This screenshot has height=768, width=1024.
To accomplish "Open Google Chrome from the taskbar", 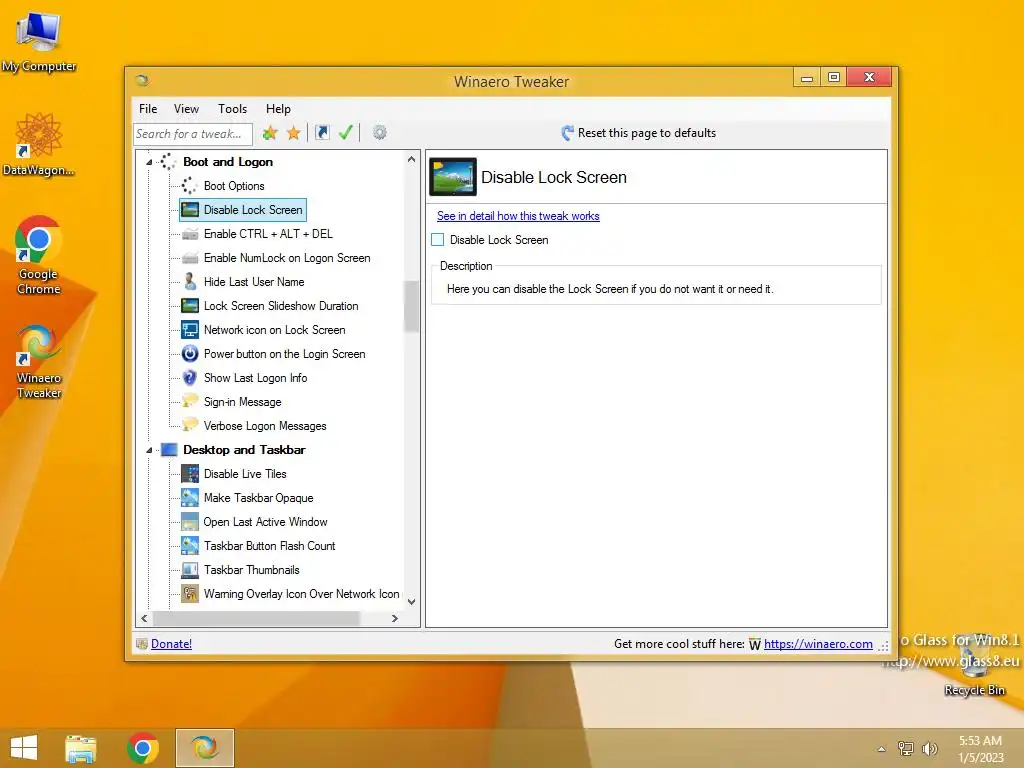I will tap(142, 748).
